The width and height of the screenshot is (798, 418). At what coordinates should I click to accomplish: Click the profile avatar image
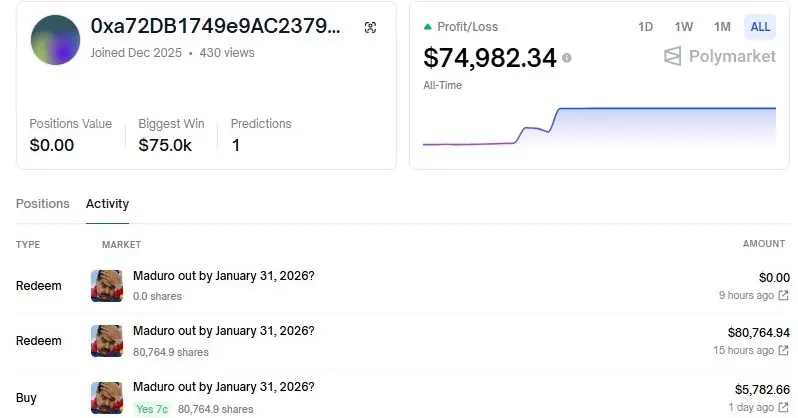(57, 41)
